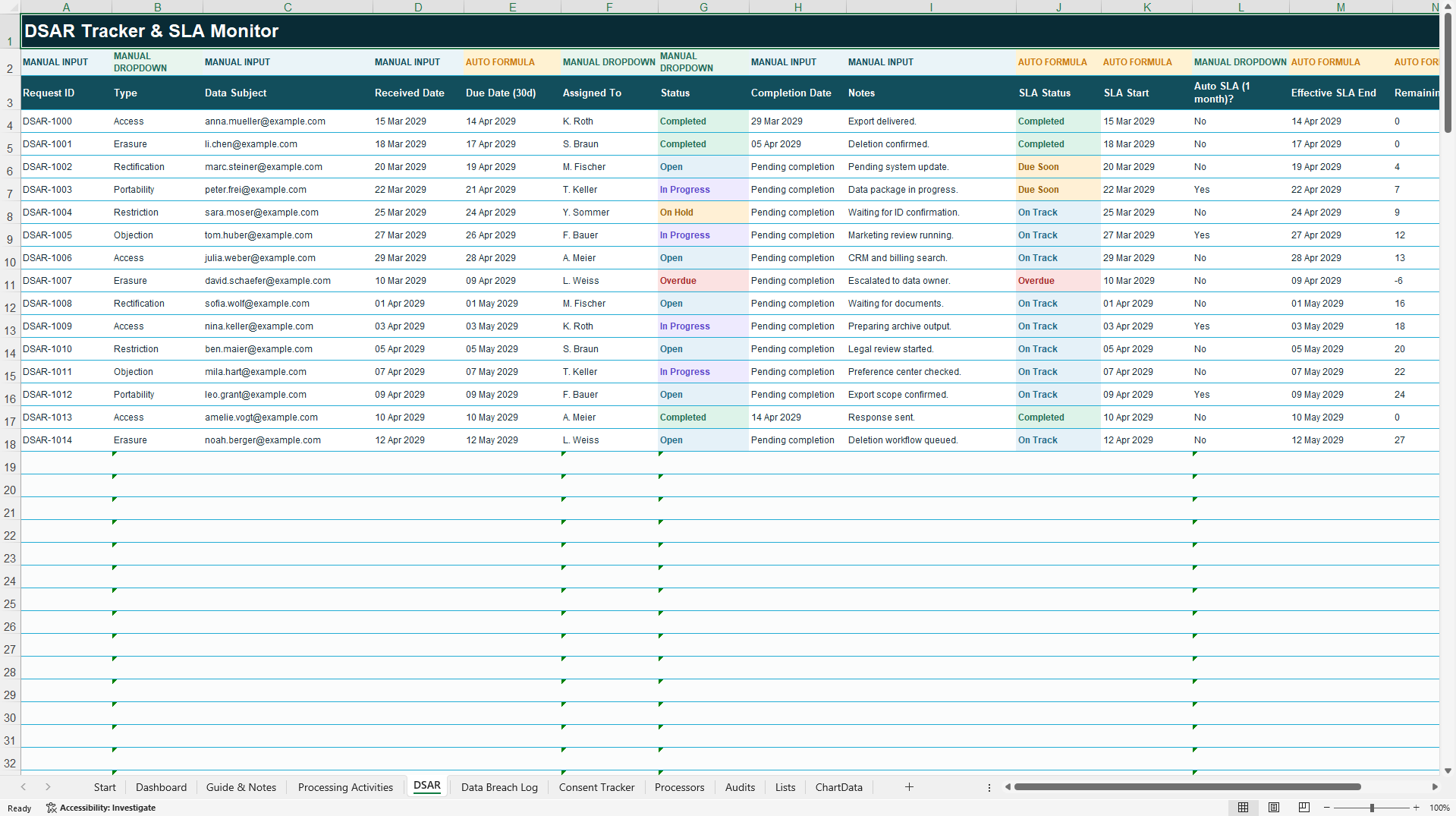Switch to Page Layout view icon
This screenshot has height=816, width=1456.
[1274, 808]
